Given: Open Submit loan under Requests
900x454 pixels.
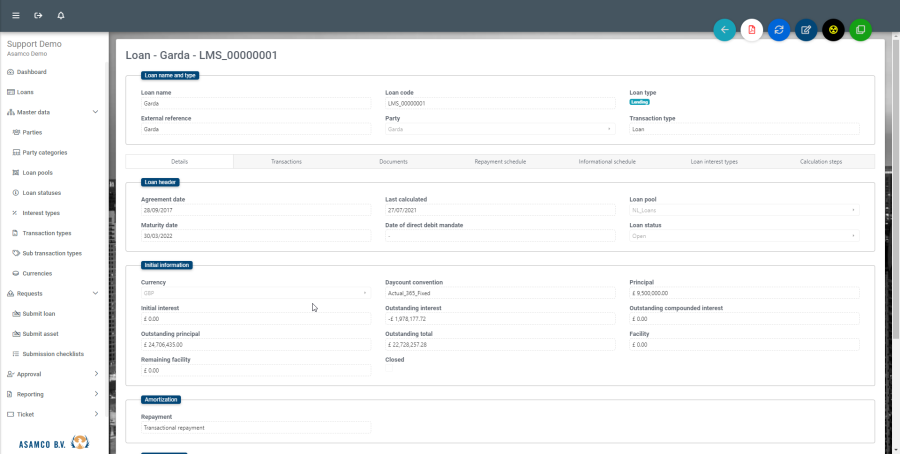Looking at the screenshot, I should (x=37, y=314).
